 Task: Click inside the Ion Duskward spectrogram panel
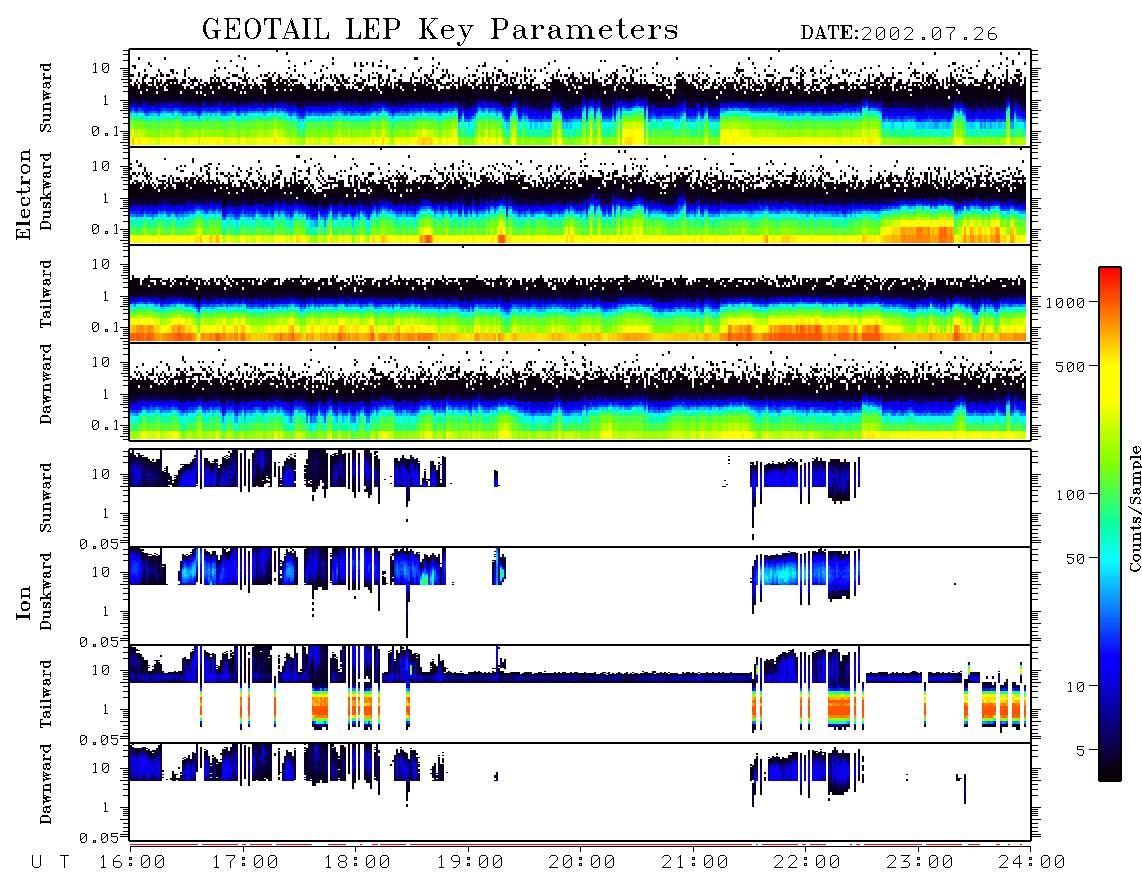click(x=580, y=595)
